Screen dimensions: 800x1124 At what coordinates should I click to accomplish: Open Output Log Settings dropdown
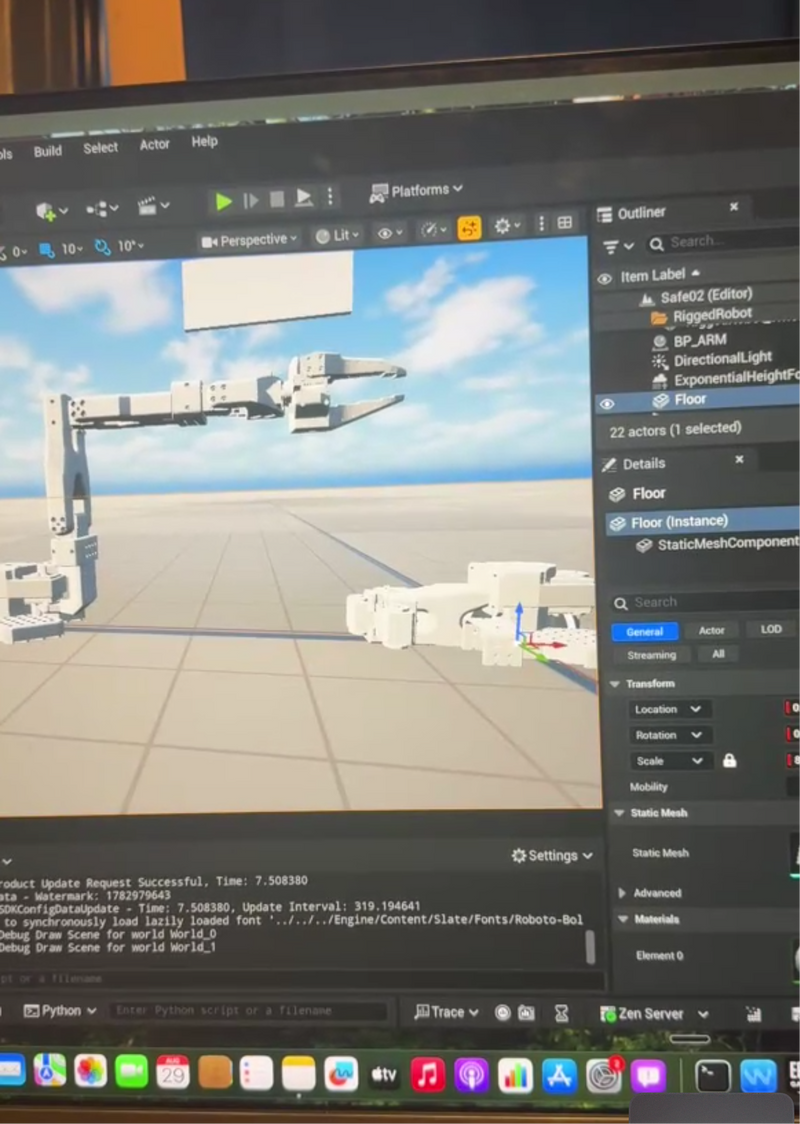(552, 855)
